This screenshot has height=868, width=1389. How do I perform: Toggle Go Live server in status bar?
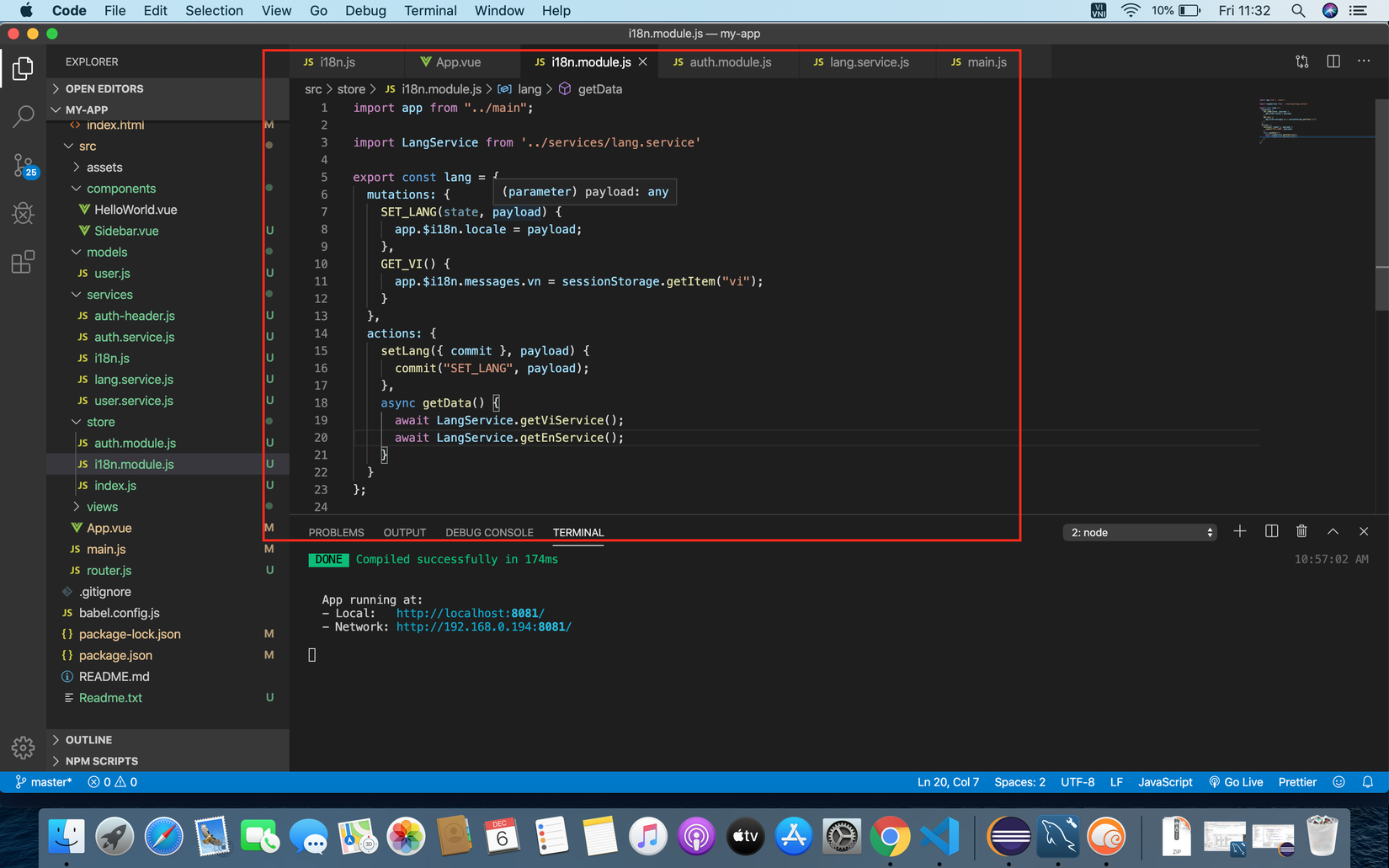(x=1236, y=782)
